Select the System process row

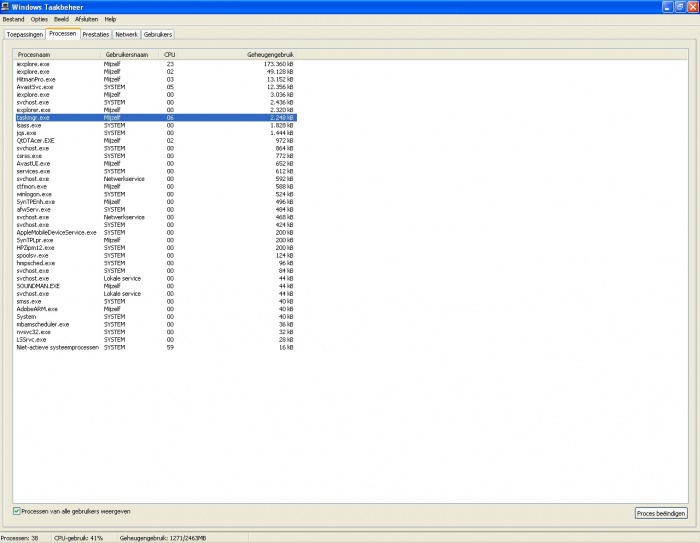coord(155,317)
